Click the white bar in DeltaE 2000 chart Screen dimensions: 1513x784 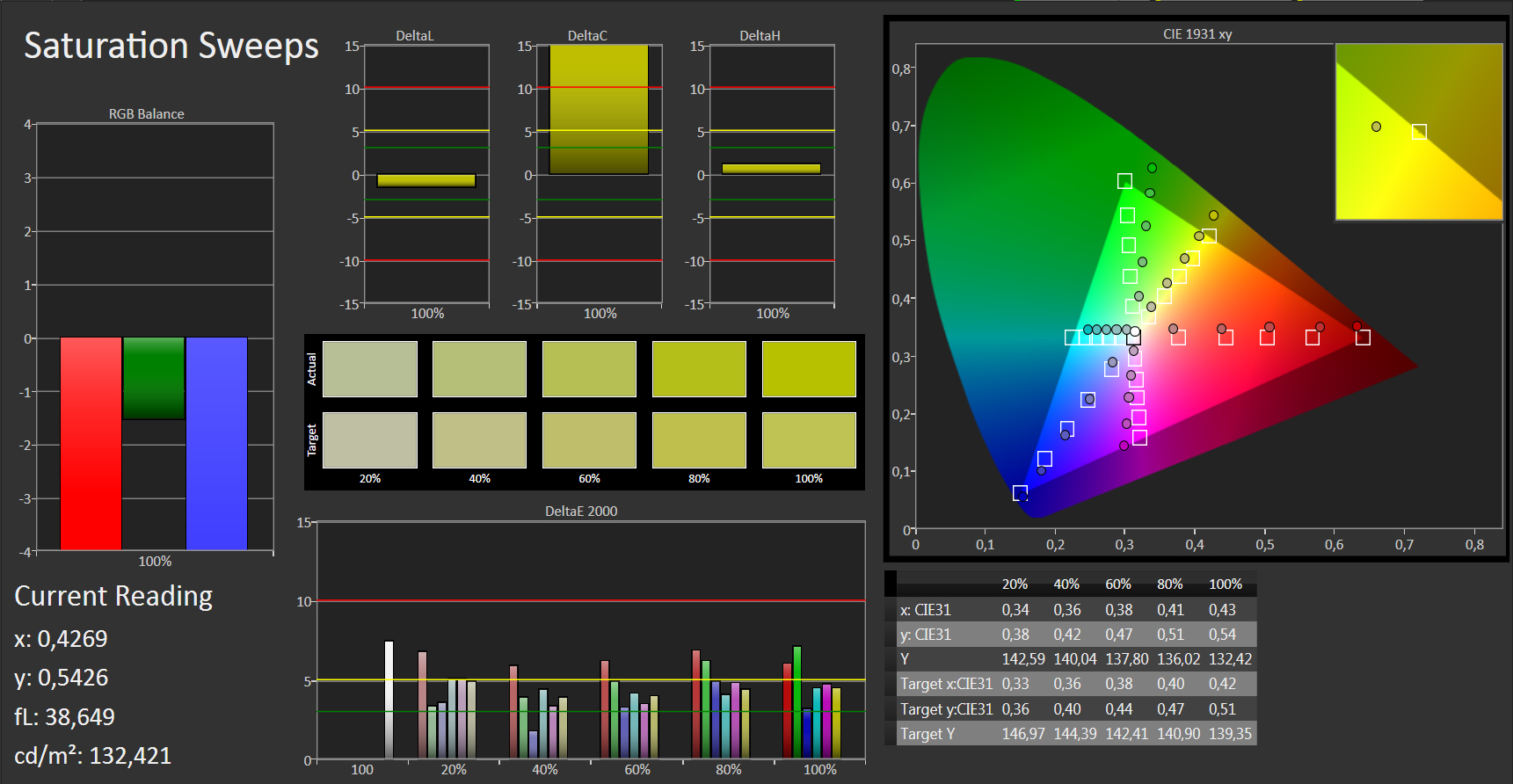tap(389, 700)
